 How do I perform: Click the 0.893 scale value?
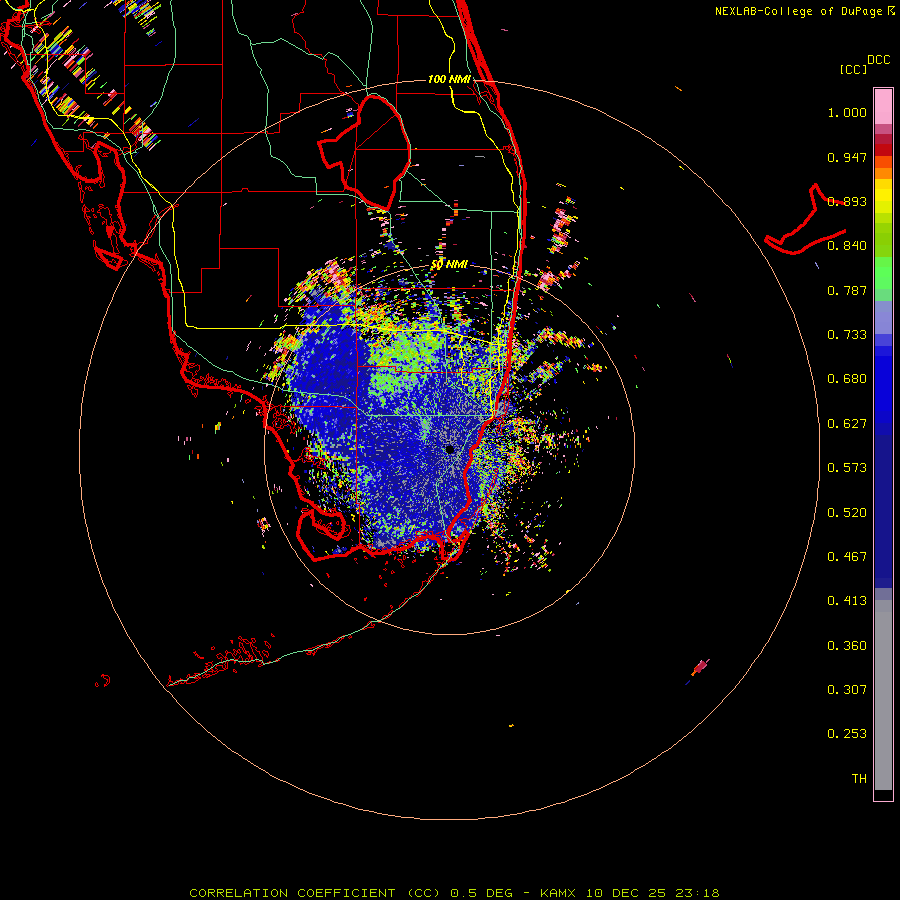coord(847,201)
